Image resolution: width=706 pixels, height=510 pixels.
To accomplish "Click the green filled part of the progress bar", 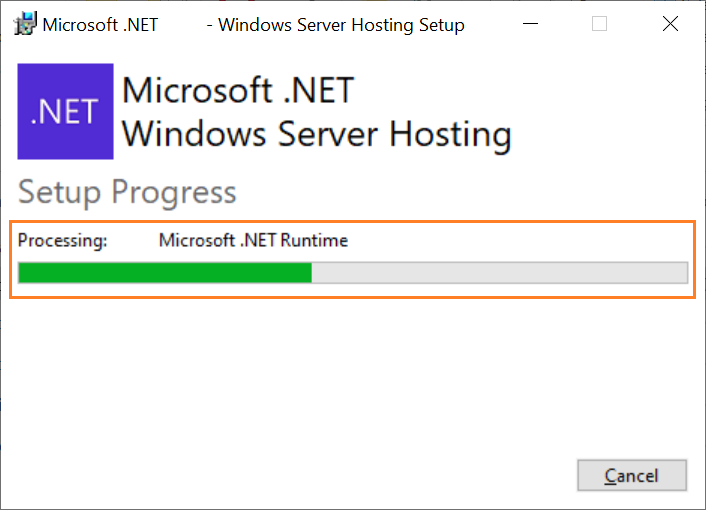I will tap(165, 273).
